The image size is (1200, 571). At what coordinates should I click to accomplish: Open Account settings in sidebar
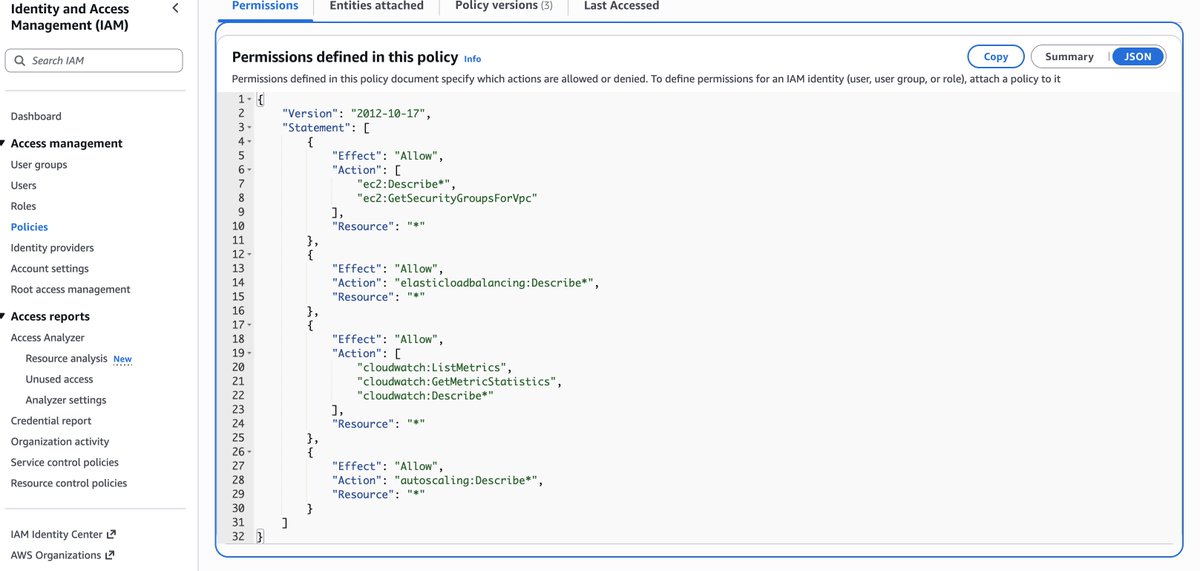pyautogui.click(x=49, y=269)
